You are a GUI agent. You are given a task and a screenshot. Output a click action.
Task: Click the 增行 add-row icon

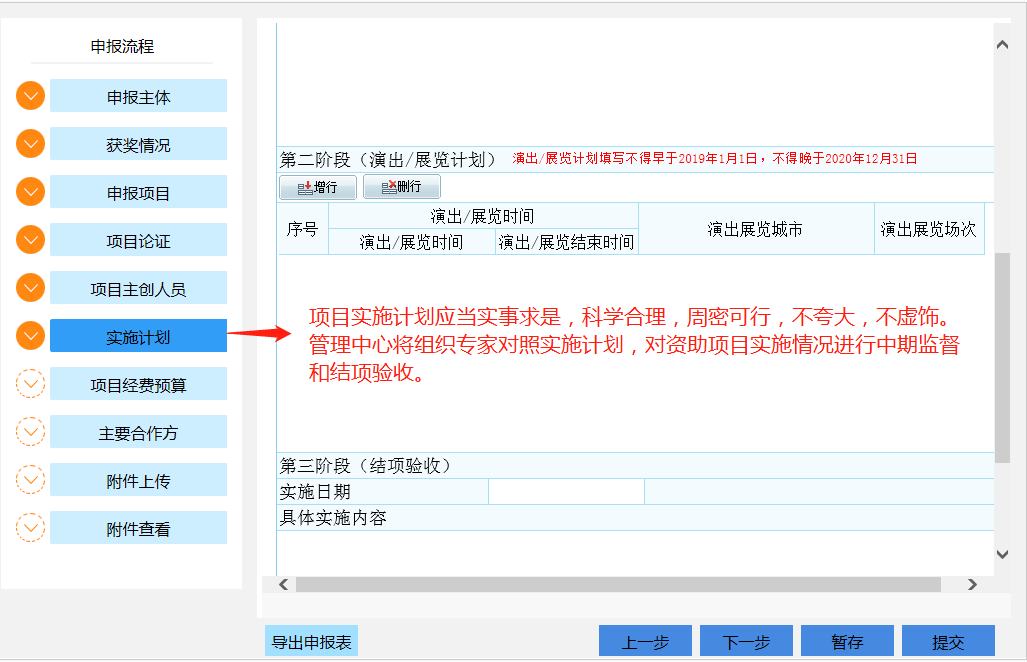(x=316, y=187)
